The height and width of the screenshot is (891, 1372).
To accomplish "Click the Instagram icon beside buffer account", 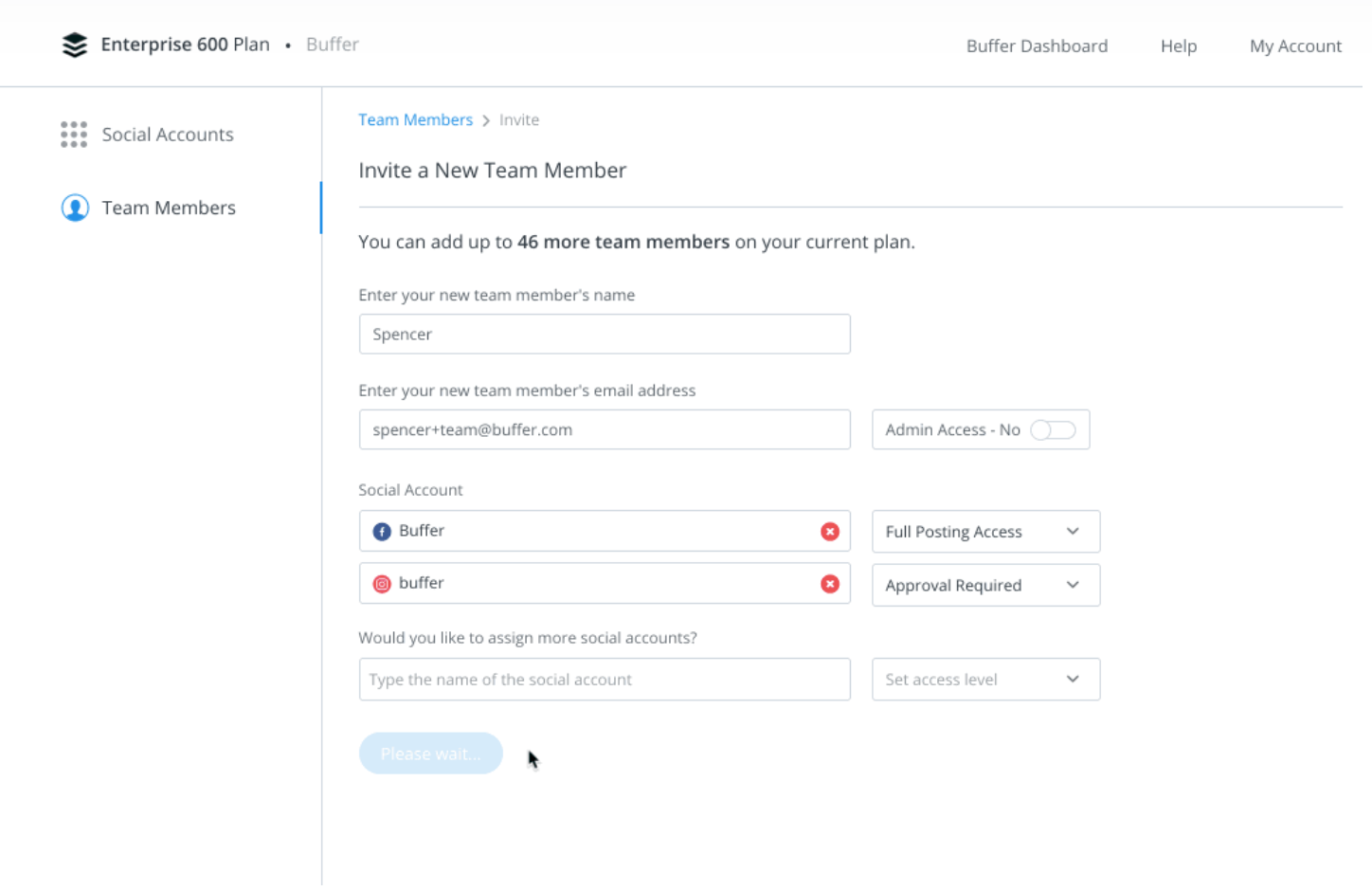I will [x=382, y=584].
